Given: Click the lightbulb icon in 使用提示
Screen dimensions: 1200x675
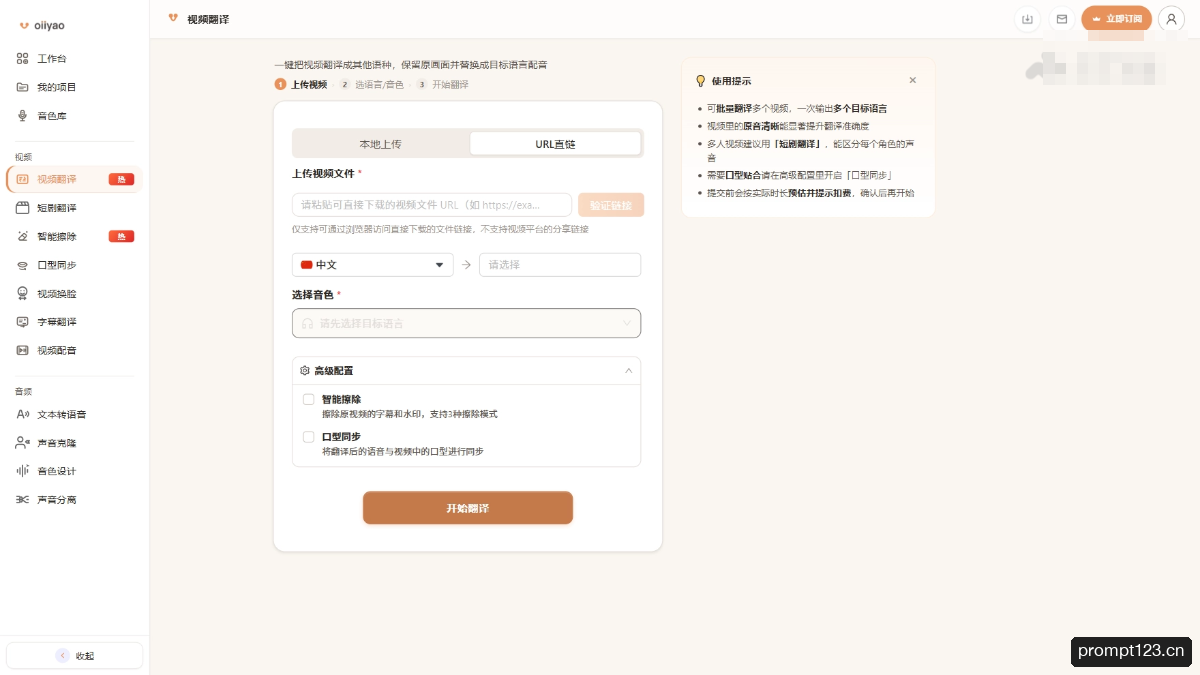Looking at the screenshot, I should [700, 81].
